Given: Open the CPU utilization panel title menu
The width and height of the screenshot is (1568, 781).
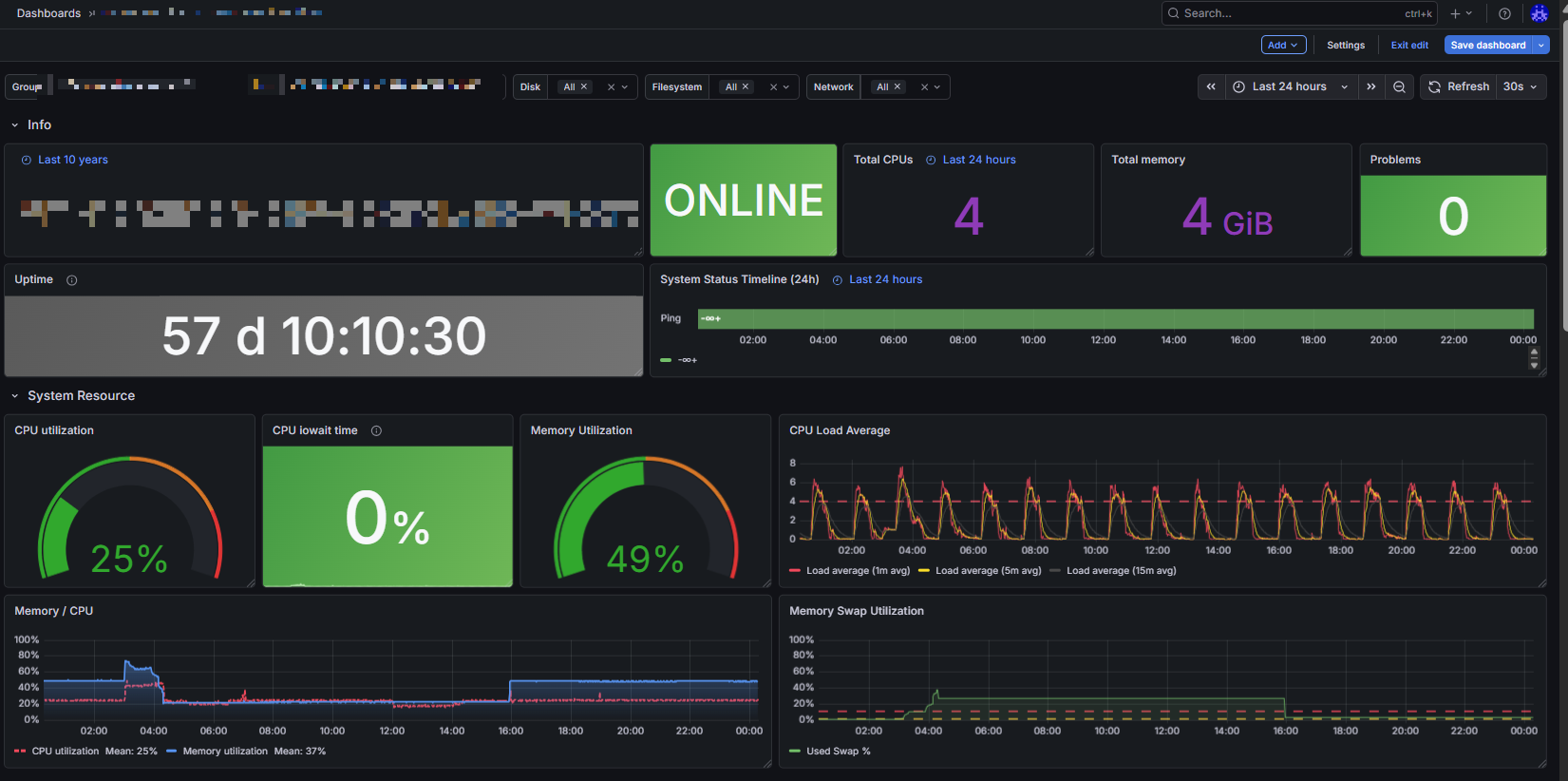Looking at the screenshot, I should (54, 430).
